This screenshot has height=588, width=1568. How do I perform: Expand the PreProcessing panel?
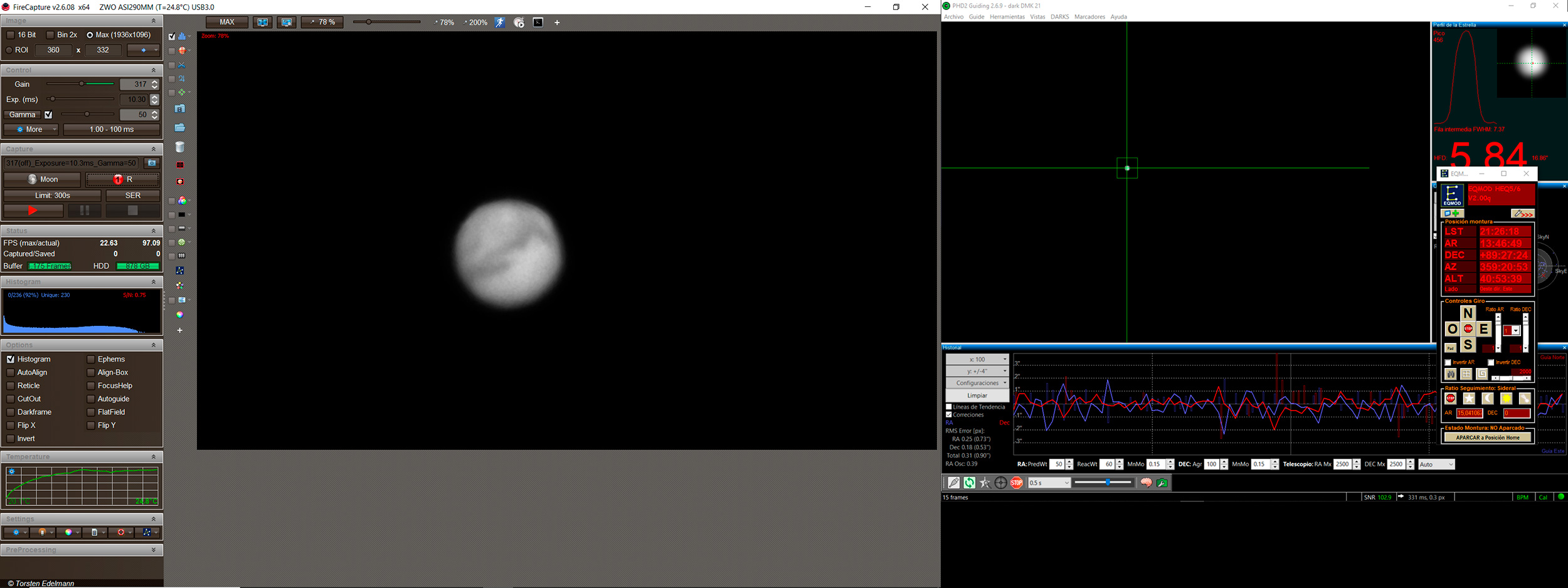click(154, 550)
